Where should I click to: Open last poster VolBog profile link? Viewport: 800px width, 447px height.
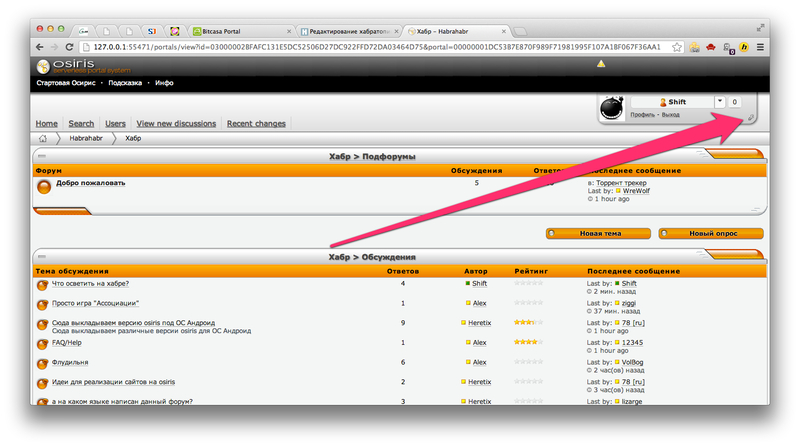click(x=632, y=362)
